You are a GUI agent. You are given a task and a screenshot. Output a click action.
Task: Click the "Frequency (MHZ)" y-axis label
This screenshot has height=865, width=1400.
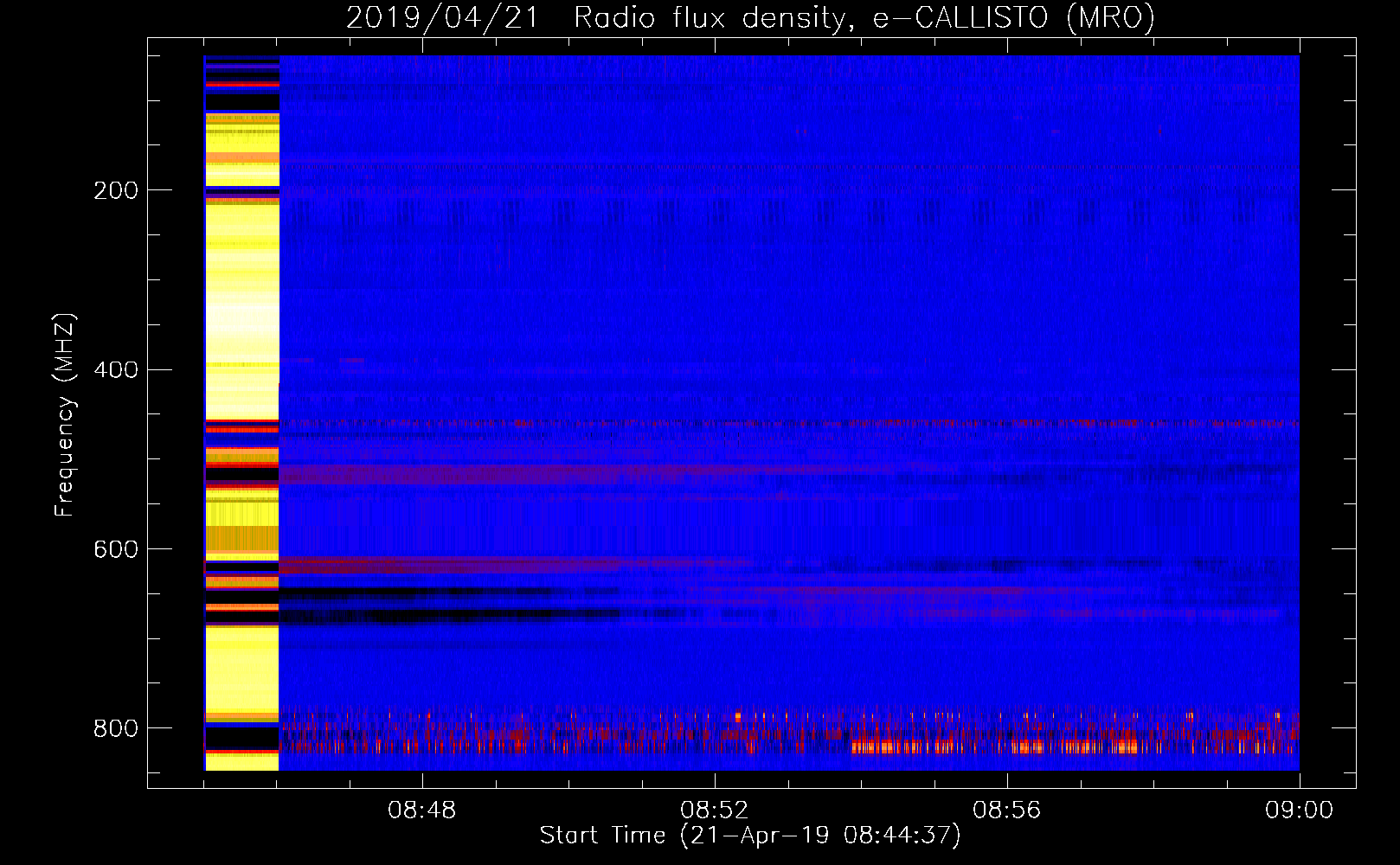(x=65, y=414)
